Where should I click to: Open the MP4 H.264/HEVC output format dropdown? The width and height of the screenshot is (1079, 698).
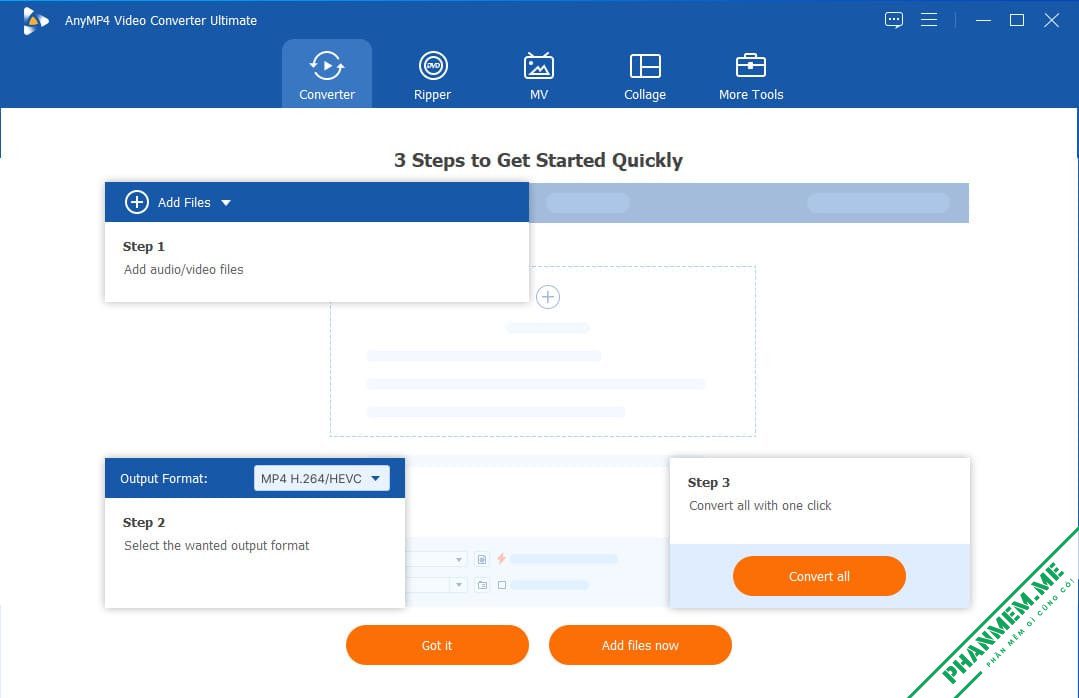point(321,478)
